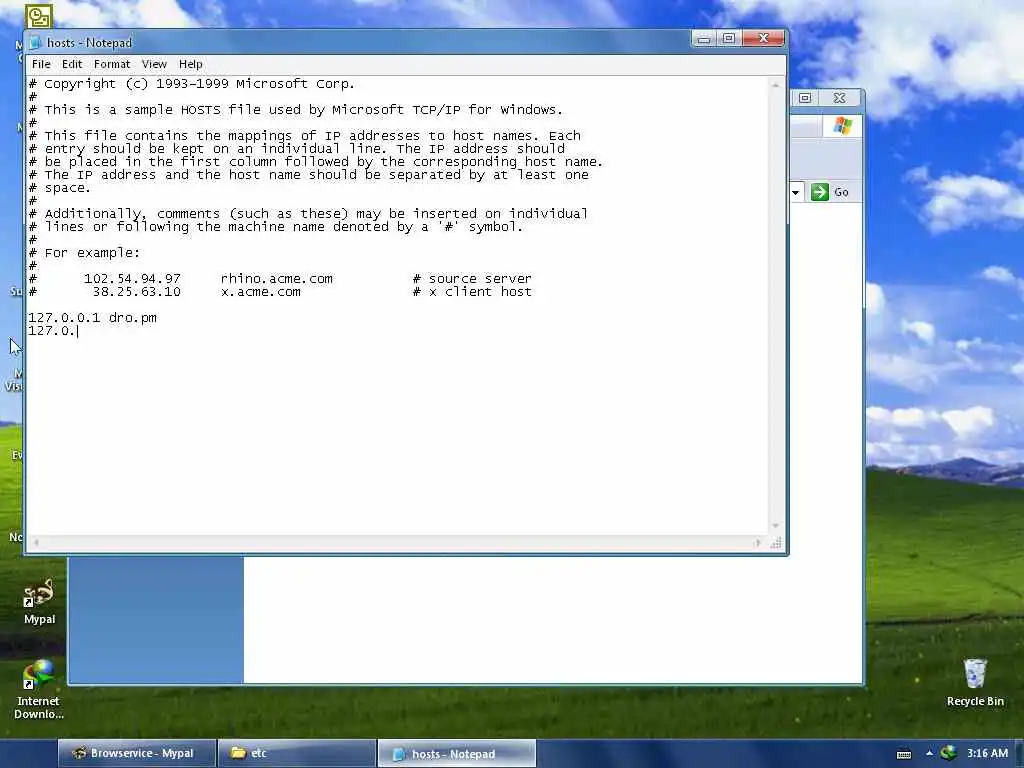Open the File menu in Notepad
The width and height of the screenshot is (1024, 768).
[x=41, y=64]
